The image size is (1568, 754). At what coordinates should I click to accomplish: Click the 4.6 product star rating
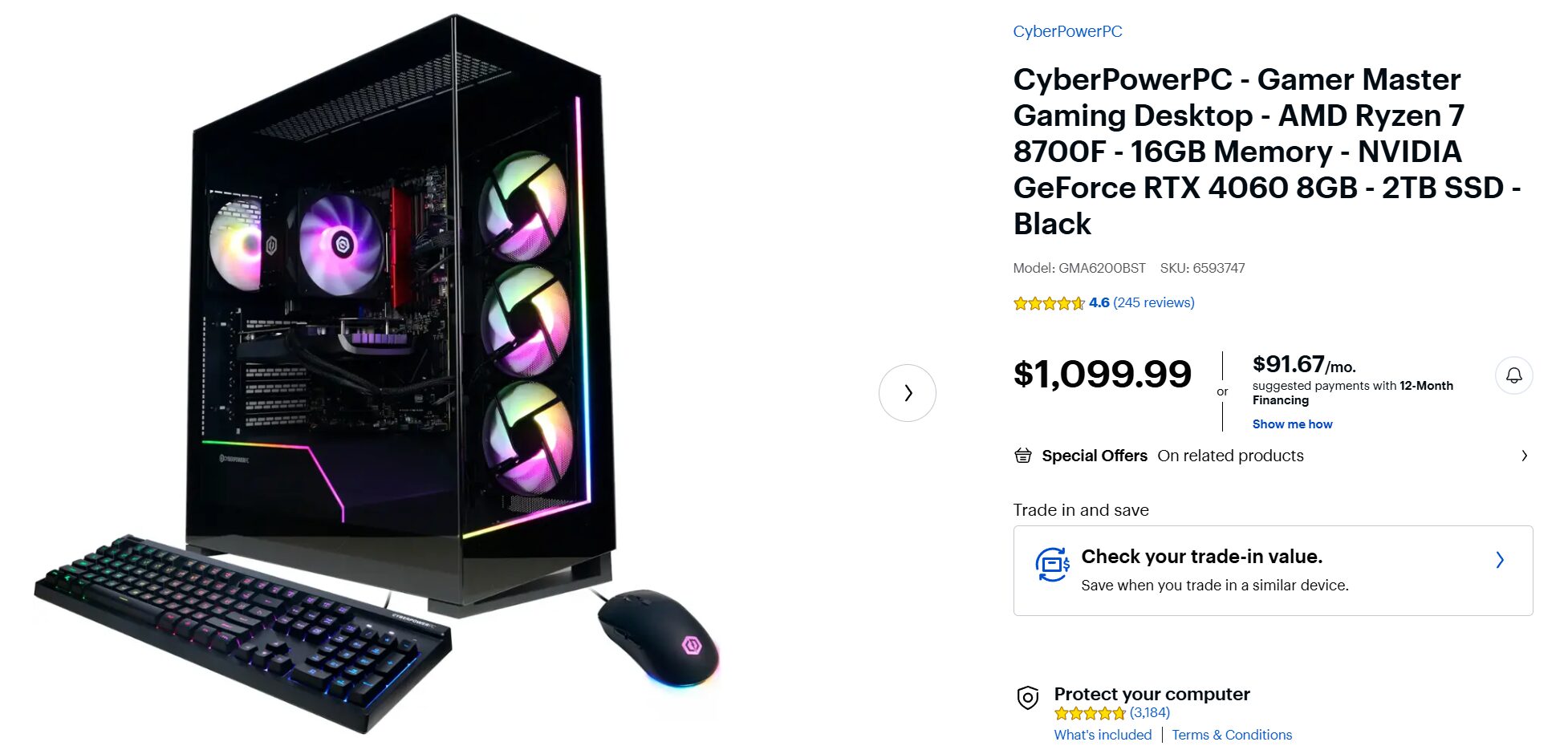pyautogui.click(x=1049, y=303)
